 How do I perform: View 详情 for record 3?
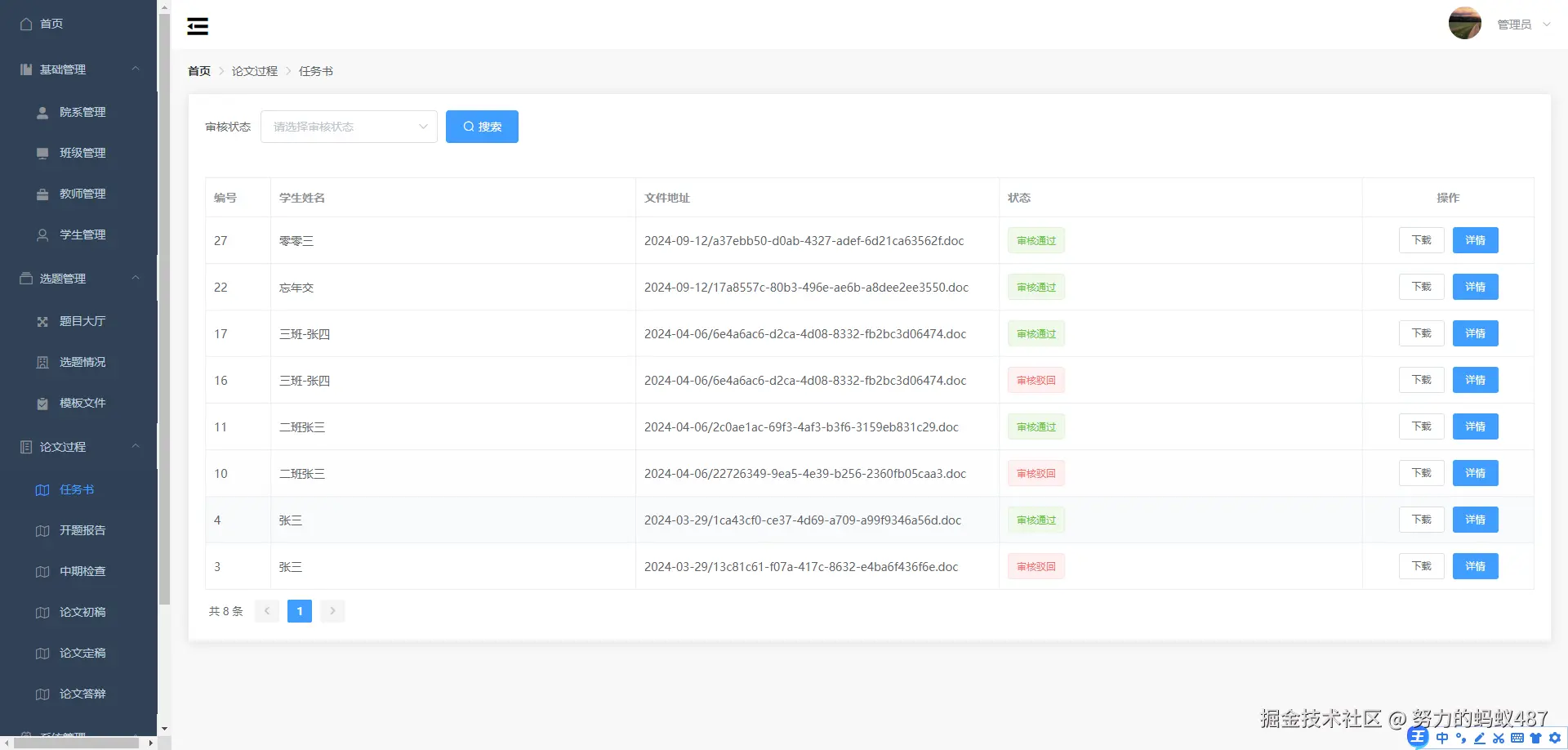[1476, 566]
